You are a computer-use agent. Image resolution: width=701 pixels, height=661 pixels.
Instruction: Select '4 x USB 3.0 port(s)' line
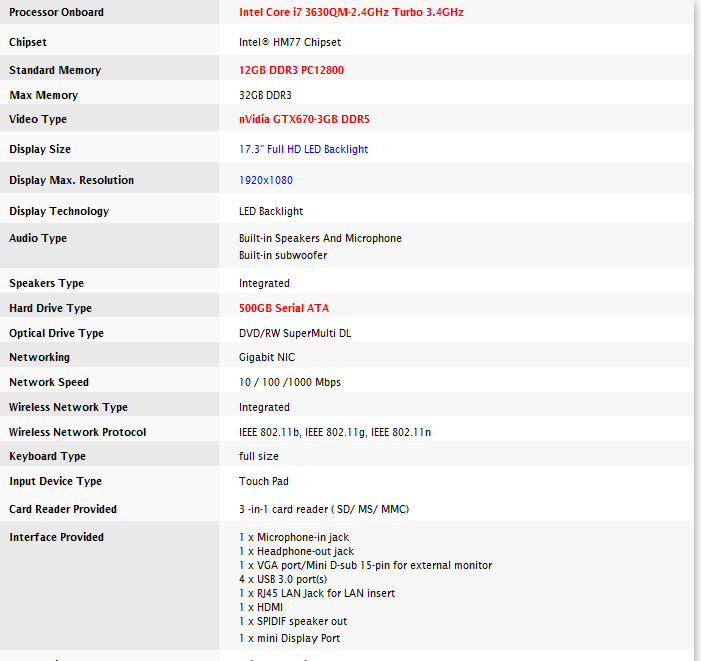tap(283, 579)
